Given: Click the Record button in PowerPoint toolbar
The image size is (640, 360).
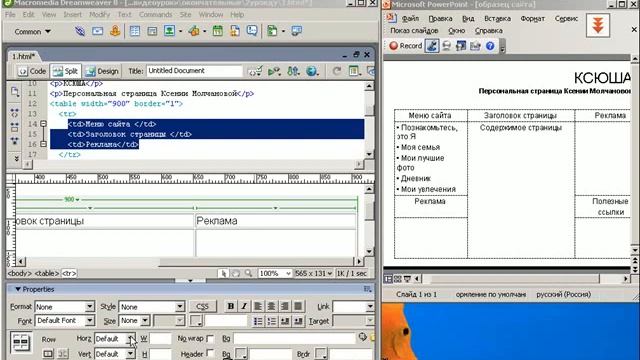Looking at the screenshot, I should (x=405, y=46).
